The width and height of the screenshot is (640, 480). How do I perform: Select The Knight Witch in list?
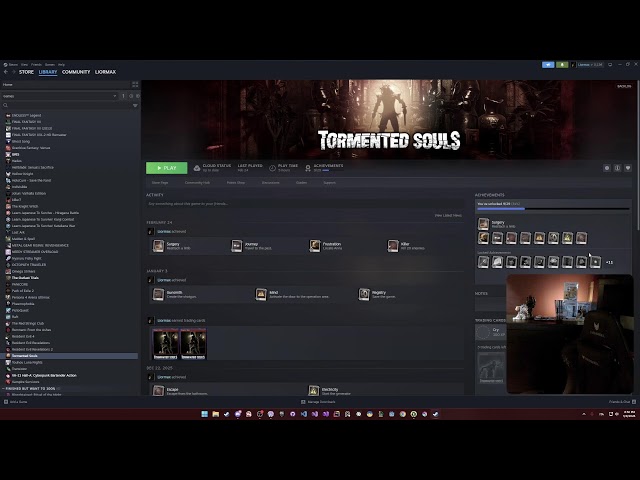[24, 207]
